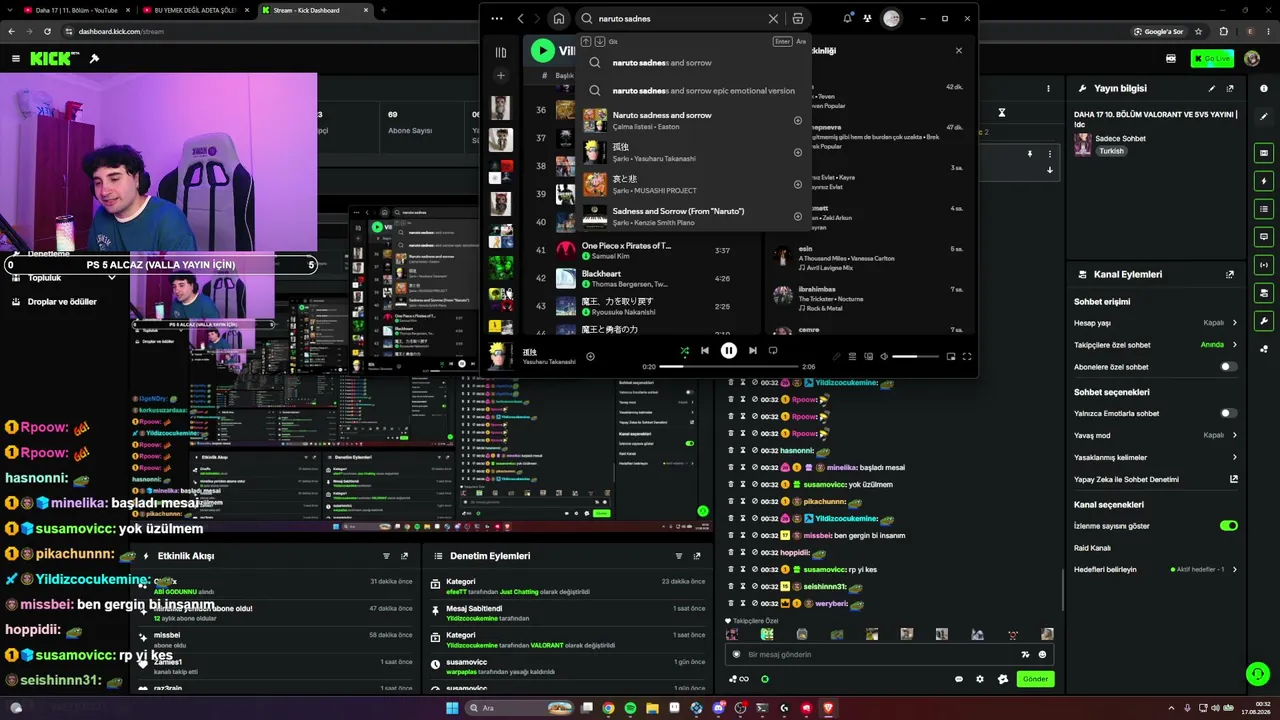
Task: Reload the Kick dashboard page
Action: 47,31
